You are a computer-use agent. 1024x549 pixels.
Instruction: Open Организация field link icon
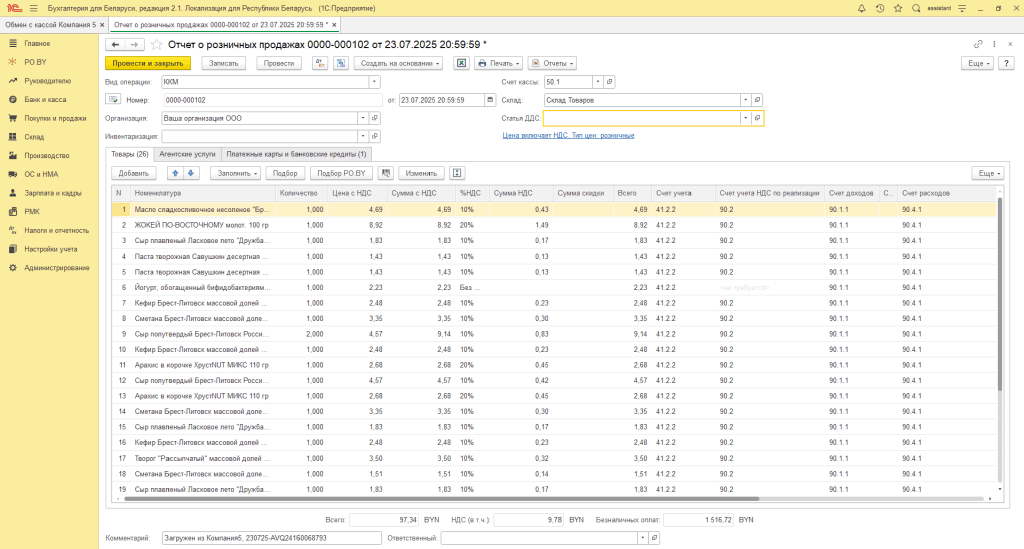375,118
